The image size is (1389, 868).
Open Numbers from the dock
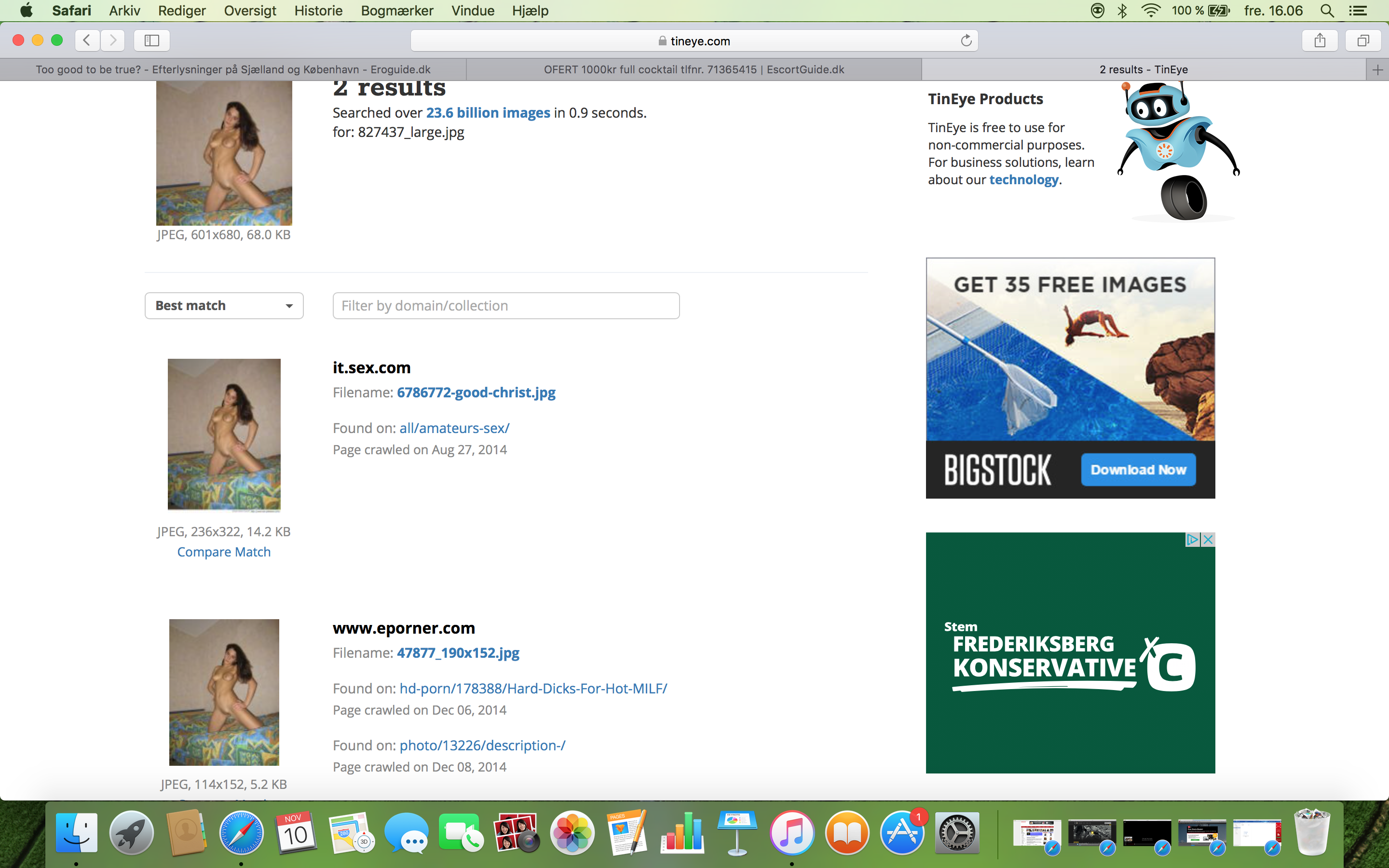(682, 832)
